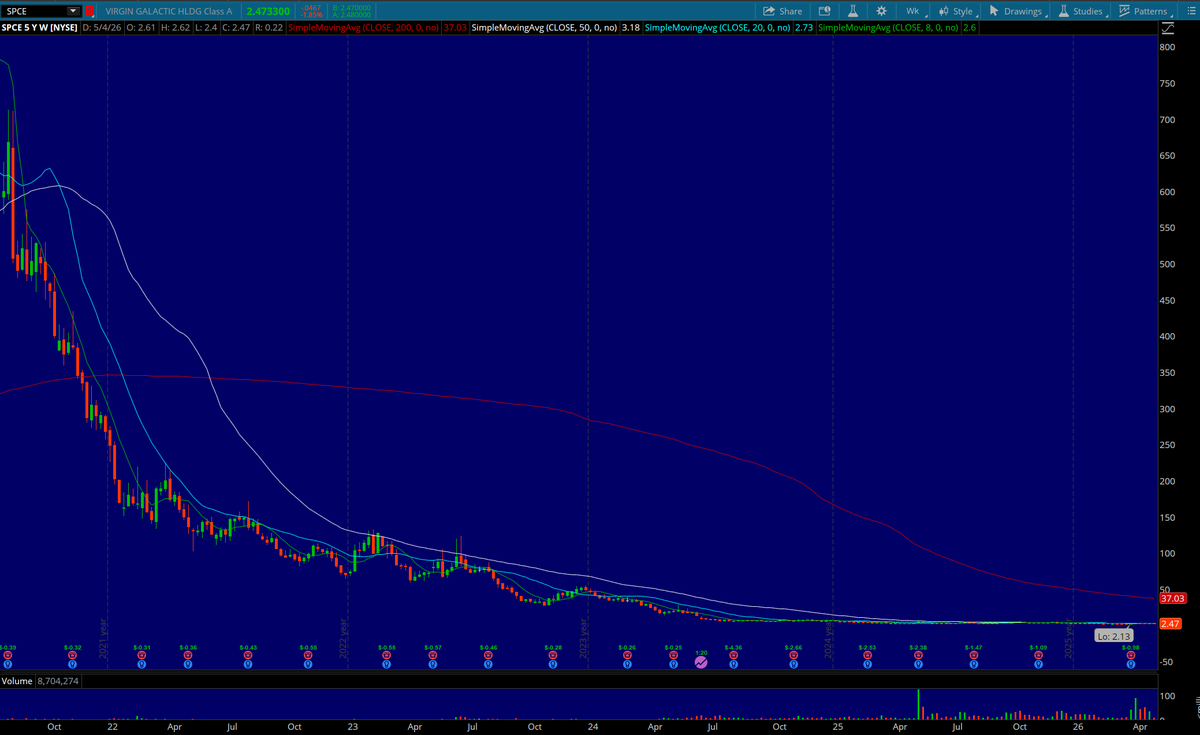Viewport: 1200px width, 735px height.
Task: Click the earnings marker labeled $-0.28
Action: [553, 658]
